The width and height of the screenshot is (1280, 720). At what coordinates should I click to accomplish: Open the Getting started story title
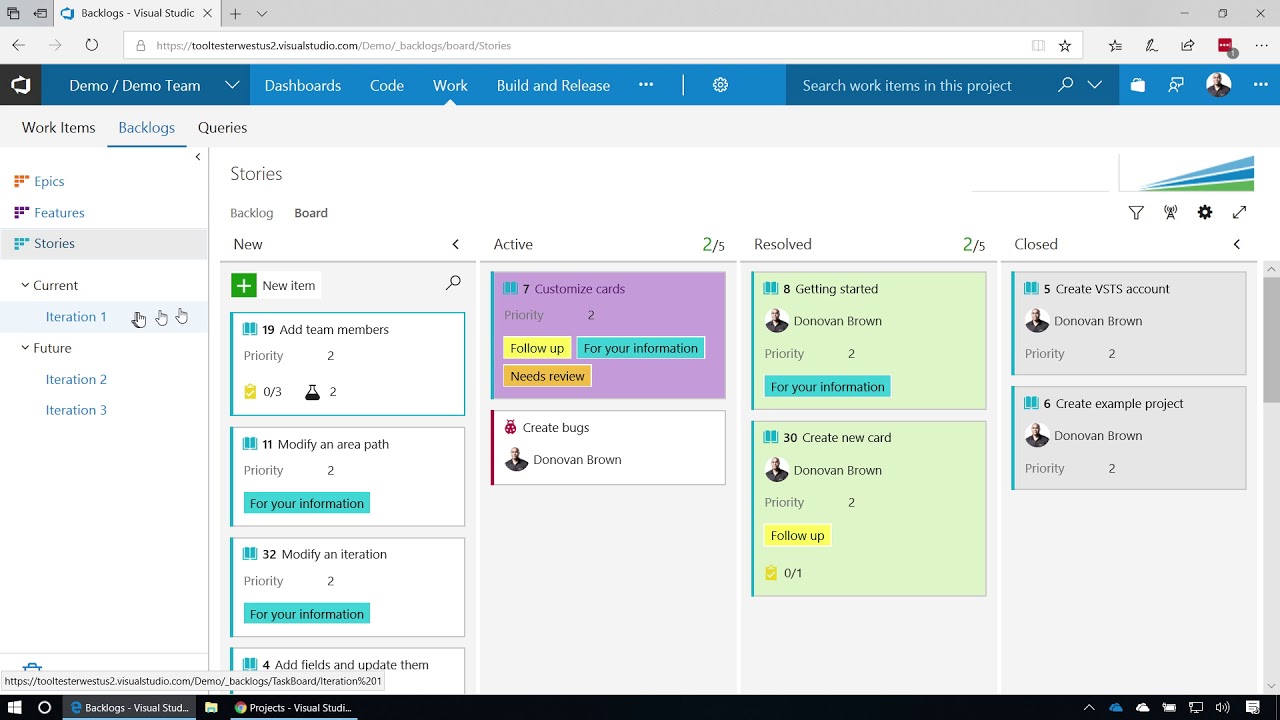(837, 289)
